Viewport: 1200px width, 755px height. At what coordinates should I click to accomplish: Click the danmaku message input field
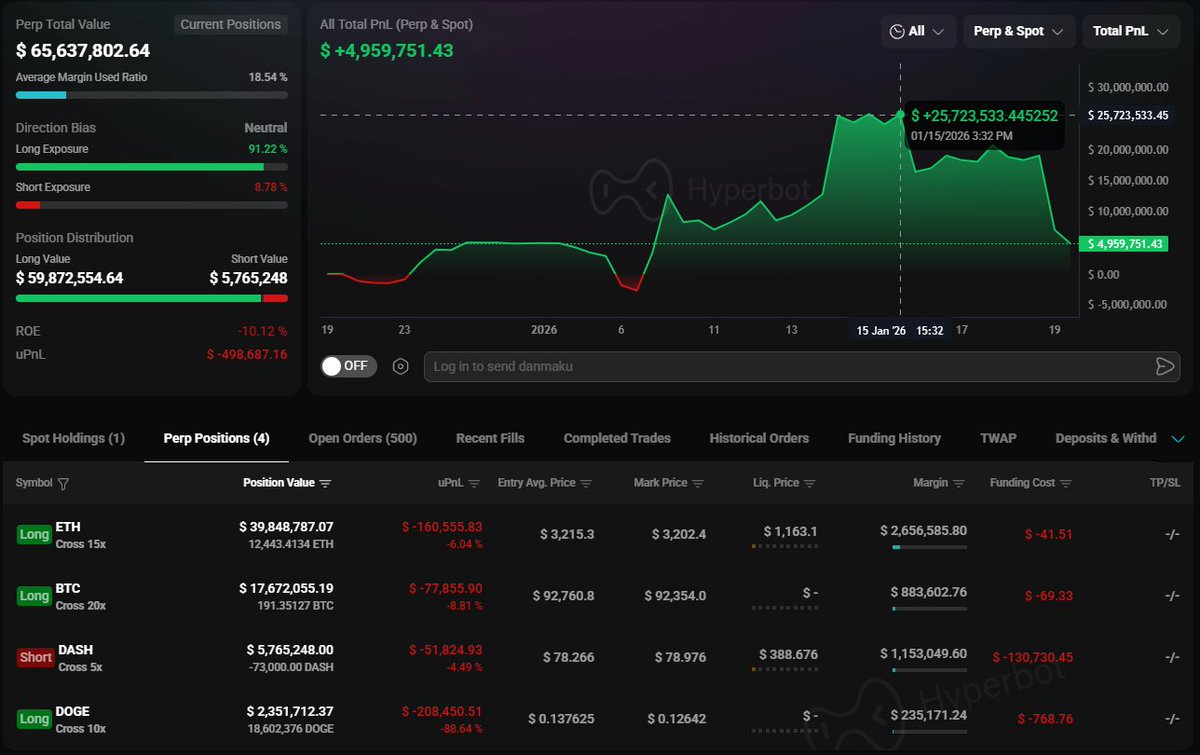pos(780,366)
